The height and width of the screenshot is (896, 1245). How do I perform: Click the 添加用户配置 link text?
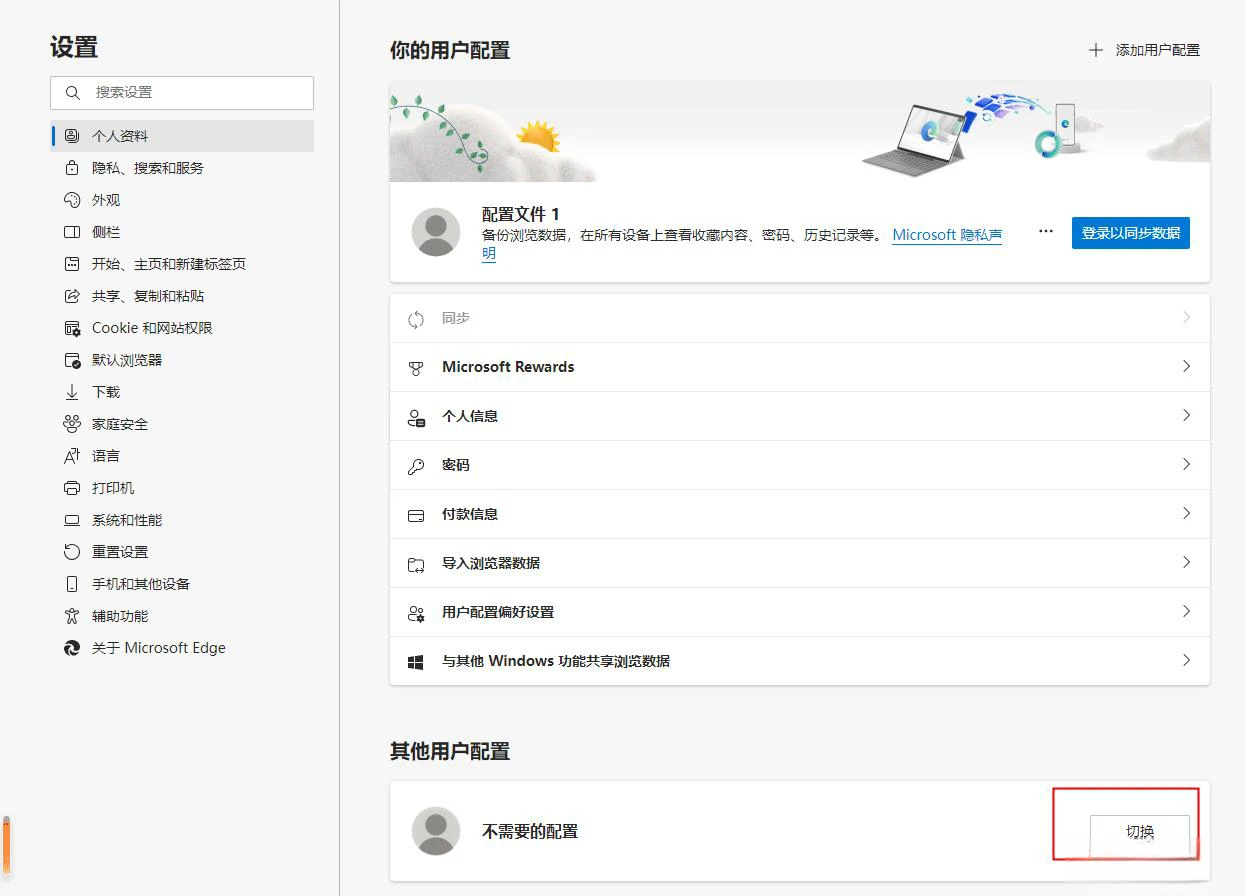[x=1158, y=50]
